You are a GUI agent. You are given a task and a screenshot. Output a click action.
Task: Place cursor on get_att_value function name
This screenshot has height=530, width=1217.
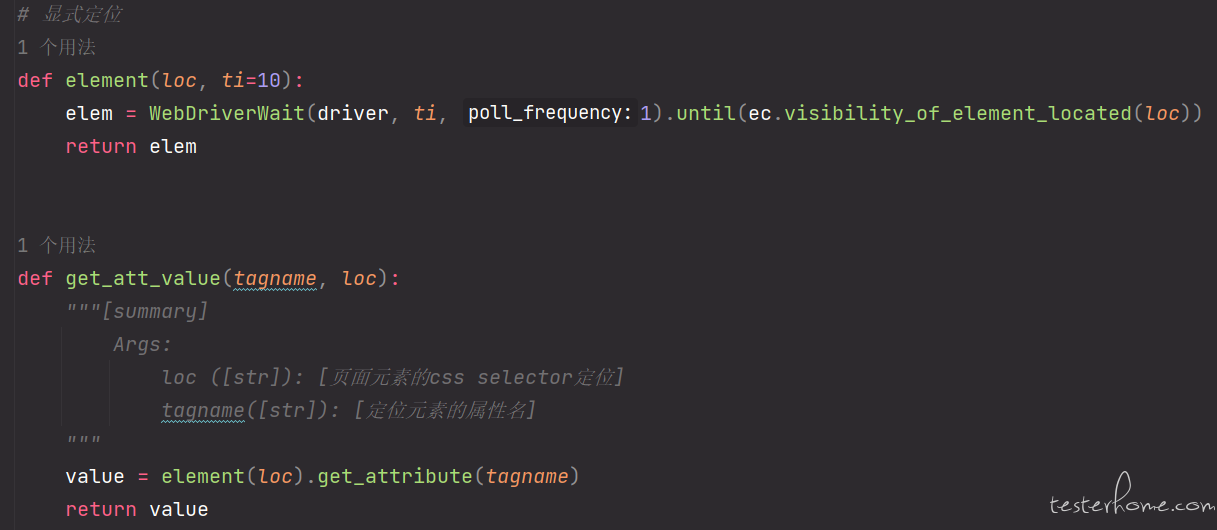[144, 278]
